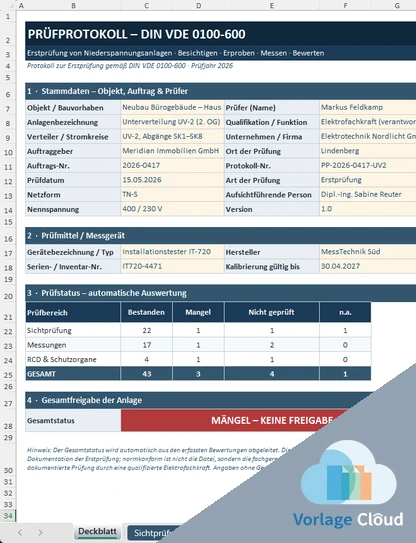The height and width of the screenshot is (543, 416).
Task: Select RCD & Schutzorgane Bestanden value 4
Action: click(x=147, y=359)
